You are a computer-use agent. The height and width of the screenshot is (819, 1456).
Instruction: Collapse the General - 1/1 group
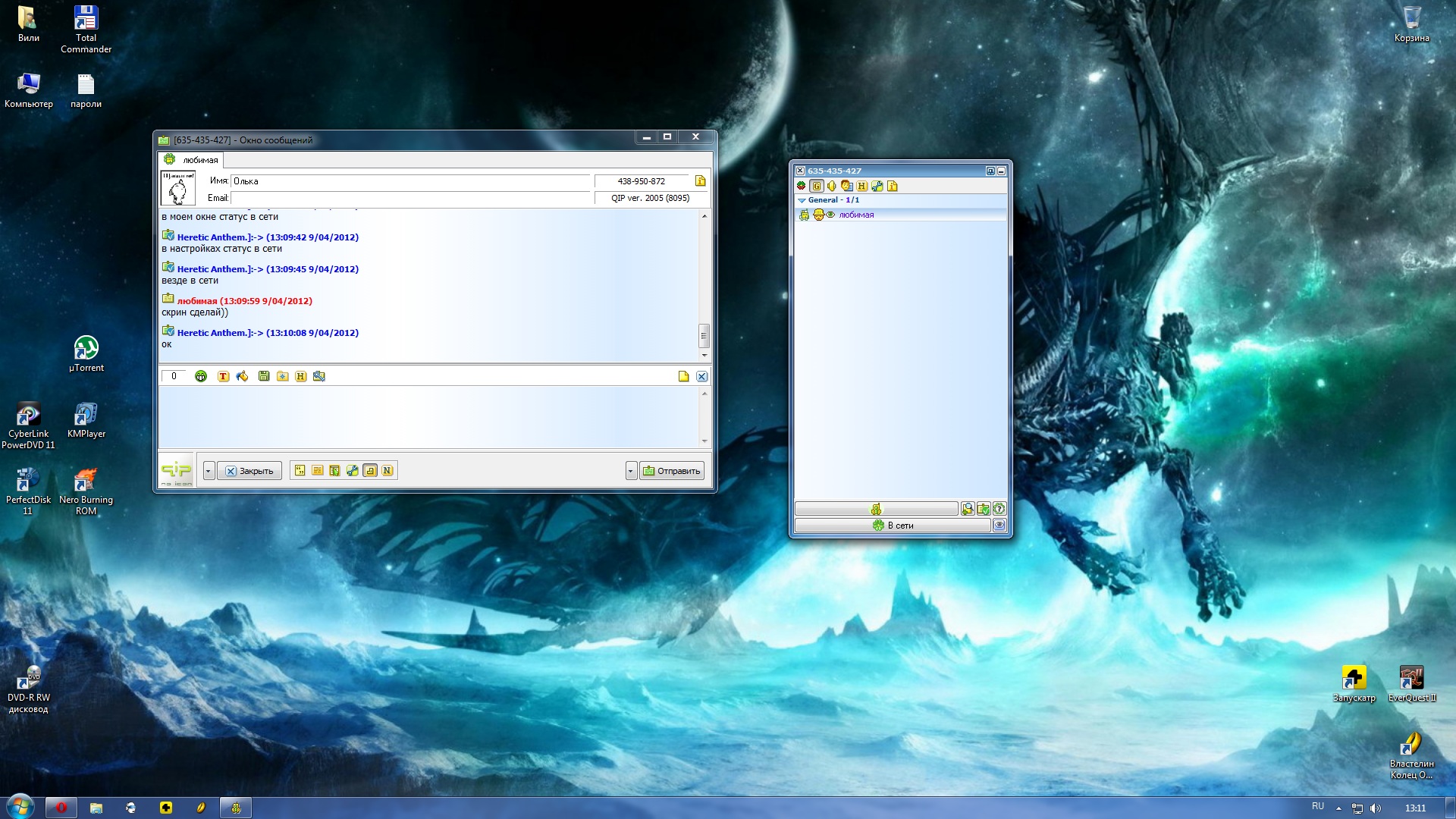pos(802,200)
